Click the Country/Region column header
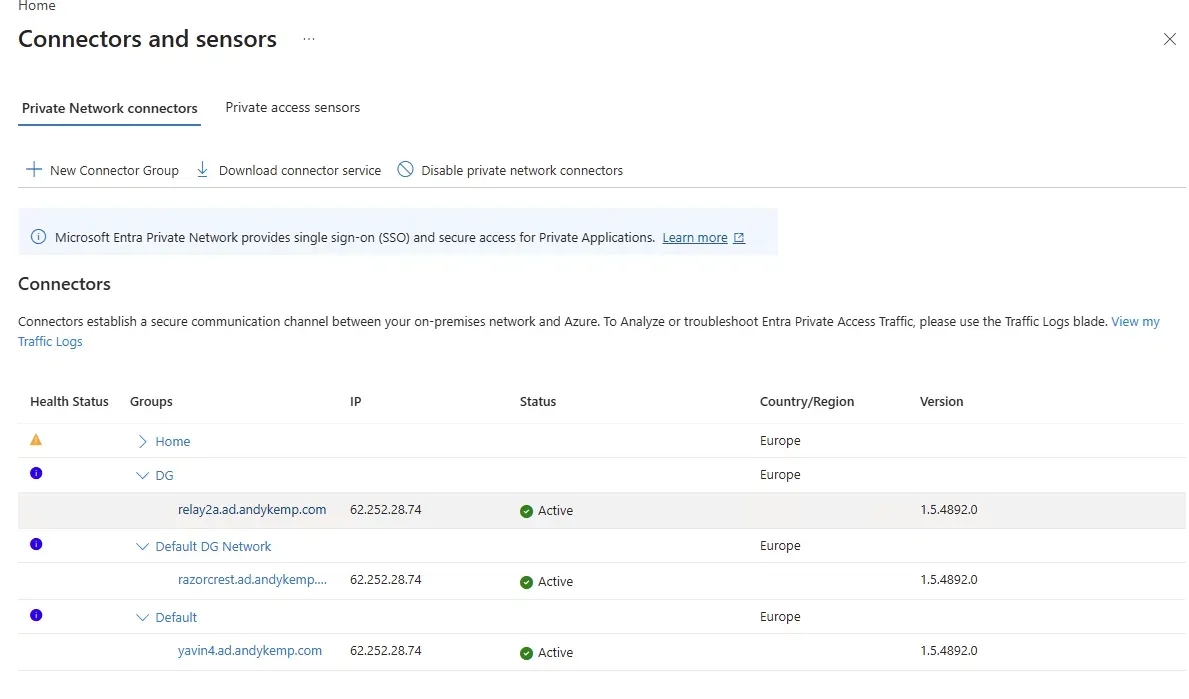Viewport: 1189px width, 699px height. click(x=807, y=402)
